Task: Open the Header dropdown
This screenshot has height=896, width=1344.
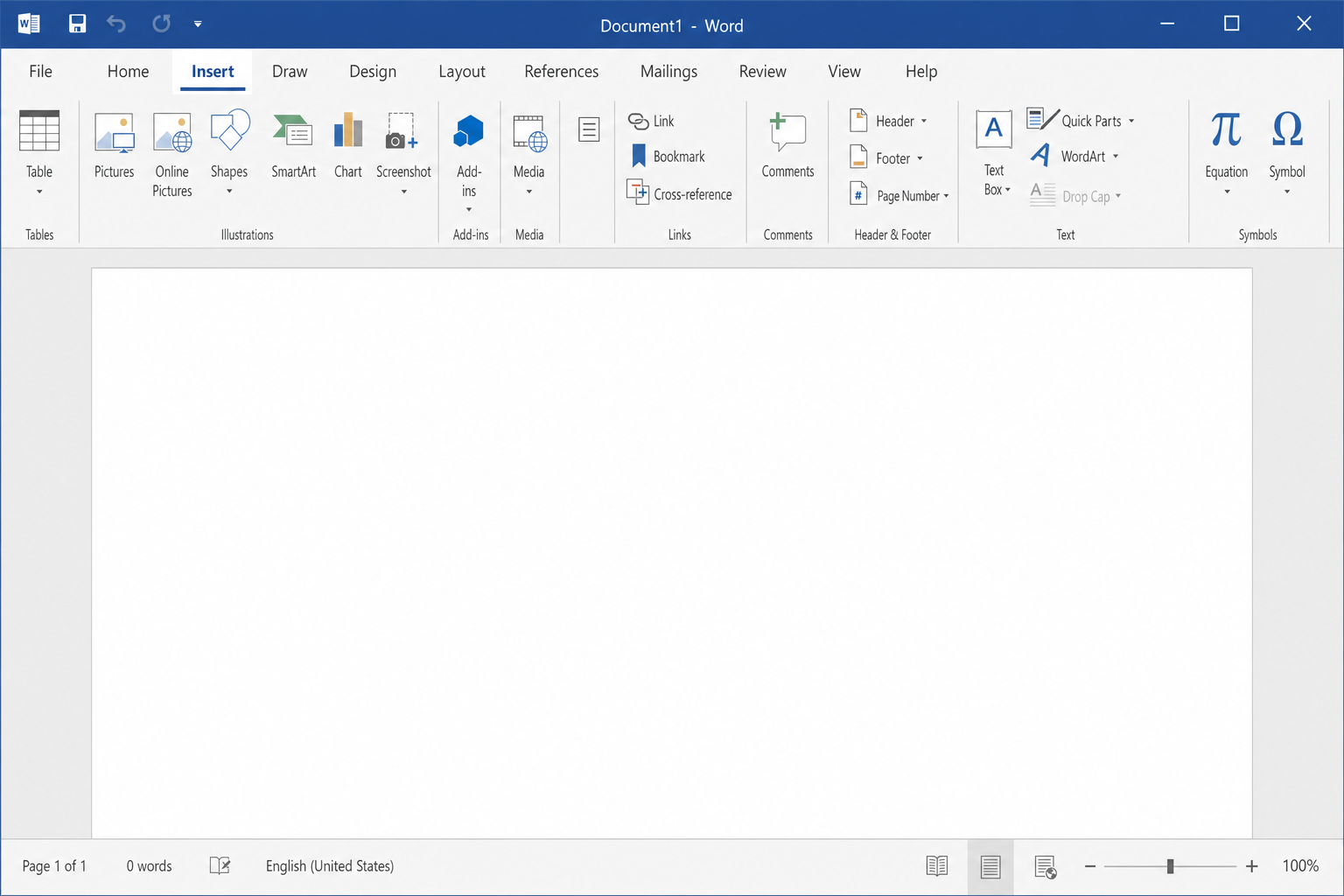Action: point(888,121)
